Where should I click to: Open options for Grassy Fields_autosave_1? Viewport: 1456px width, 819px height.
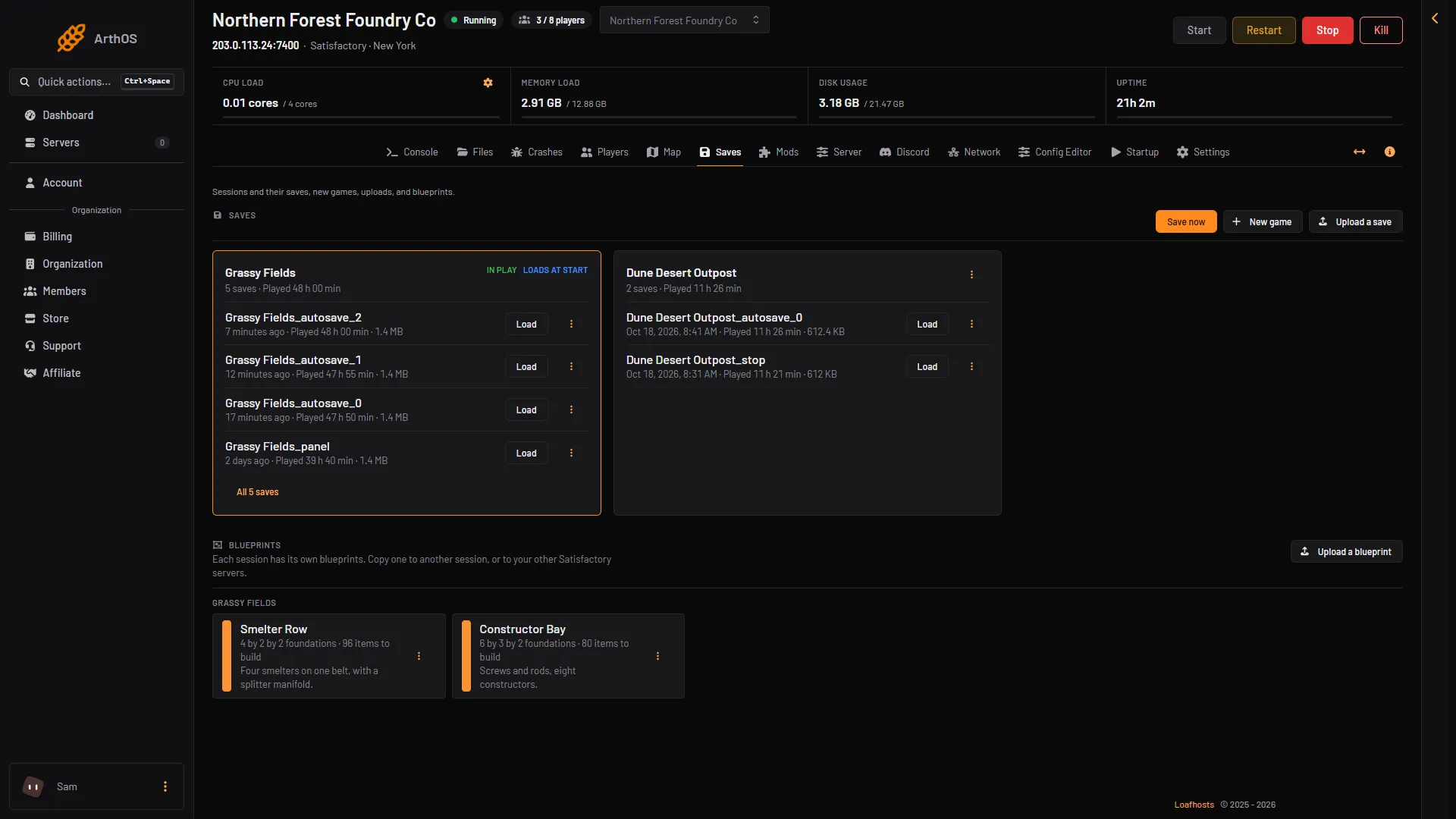571,366
